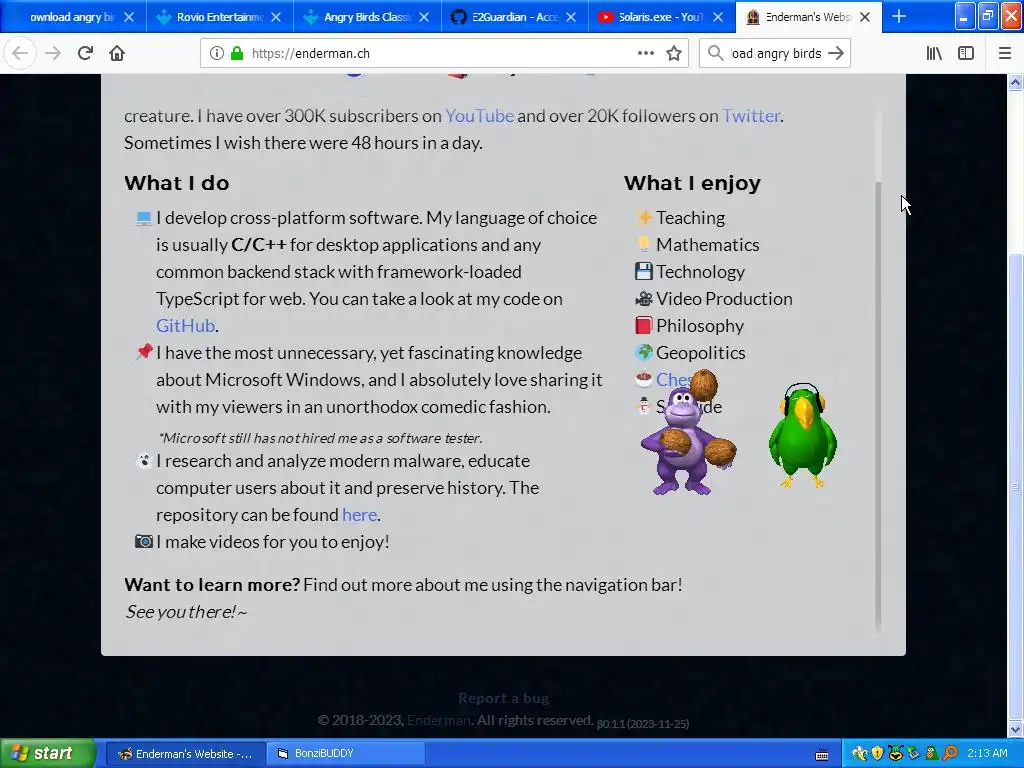Switch to Solaris.exe YouTube tab
The image size is (1024, 768).
(x=660, y=17)
